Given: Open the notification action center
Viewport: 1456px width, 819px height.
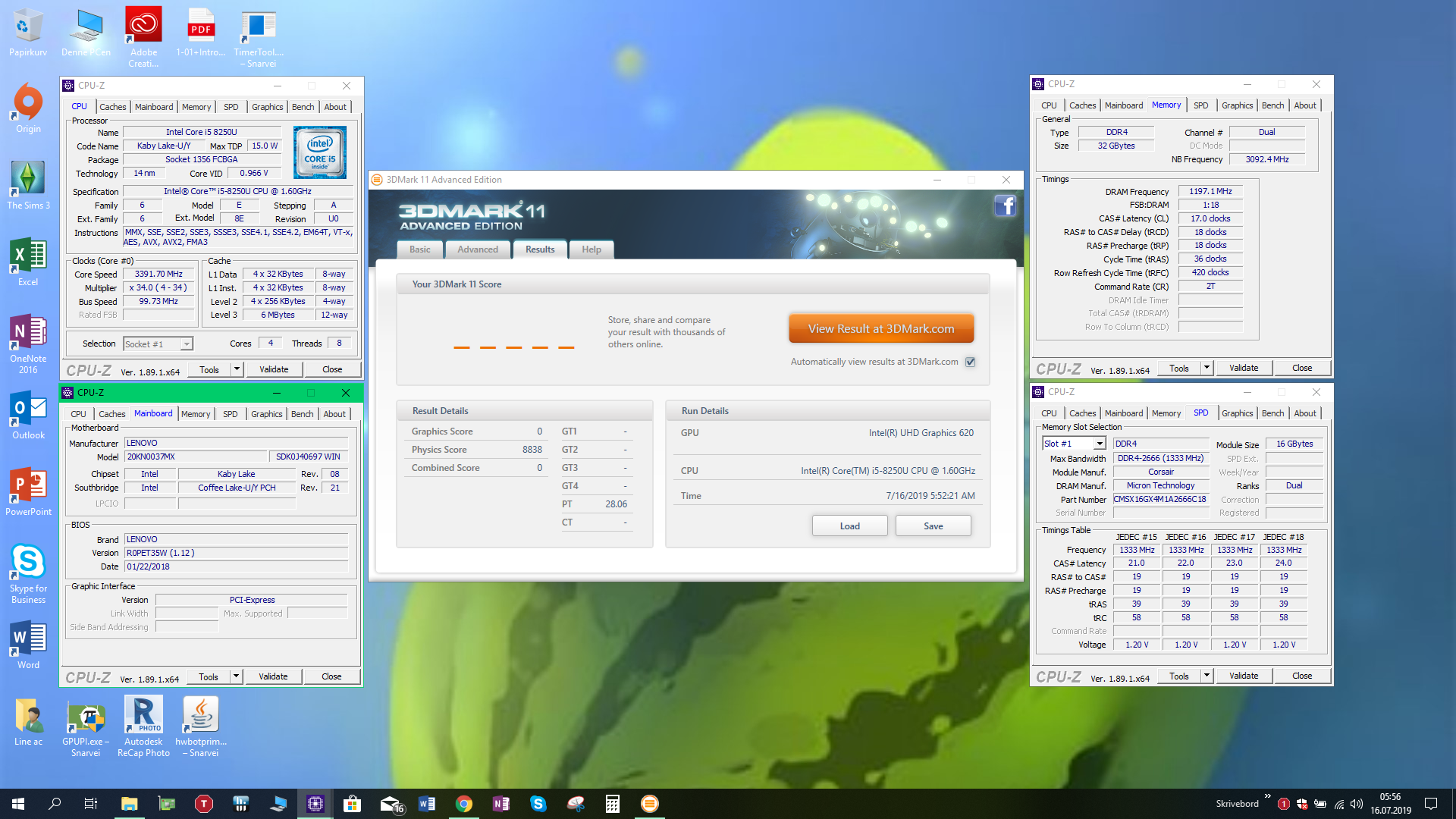Looking at the screenshot, I should pyautogui.click(x=1430, y=803).
